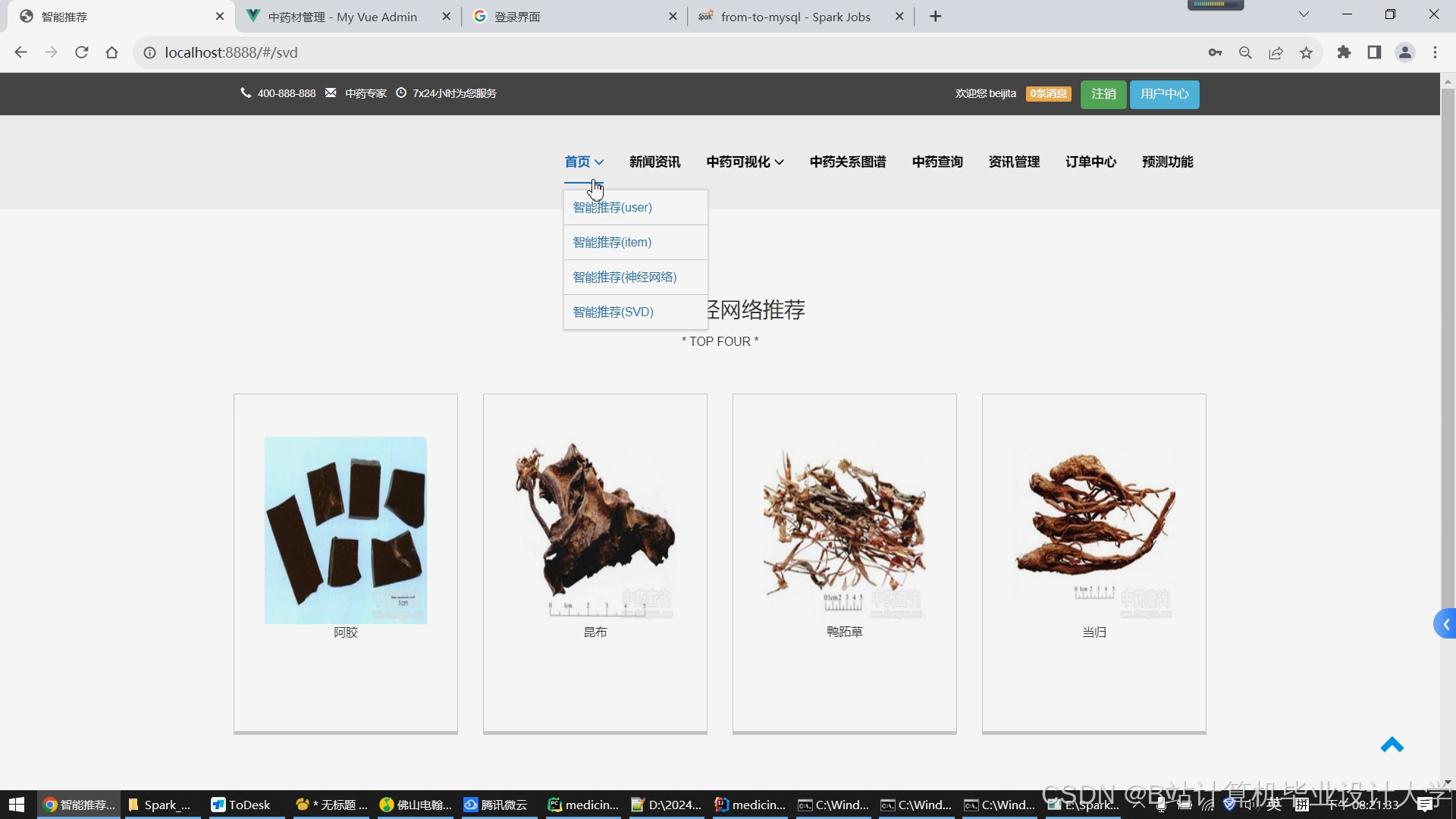Click the blue side-panel collapse chevron
Screen dimensions: 1456x819
(1445, 624)
